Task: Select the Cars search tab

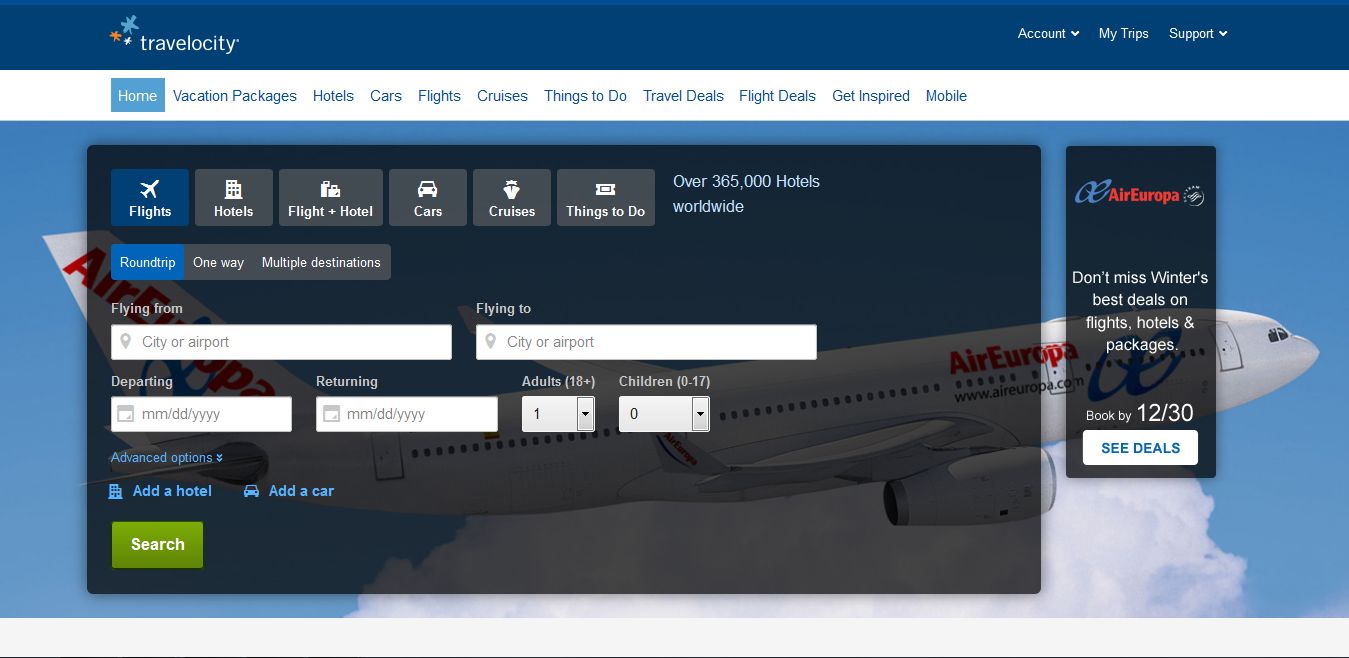Action: pos(428,197)
